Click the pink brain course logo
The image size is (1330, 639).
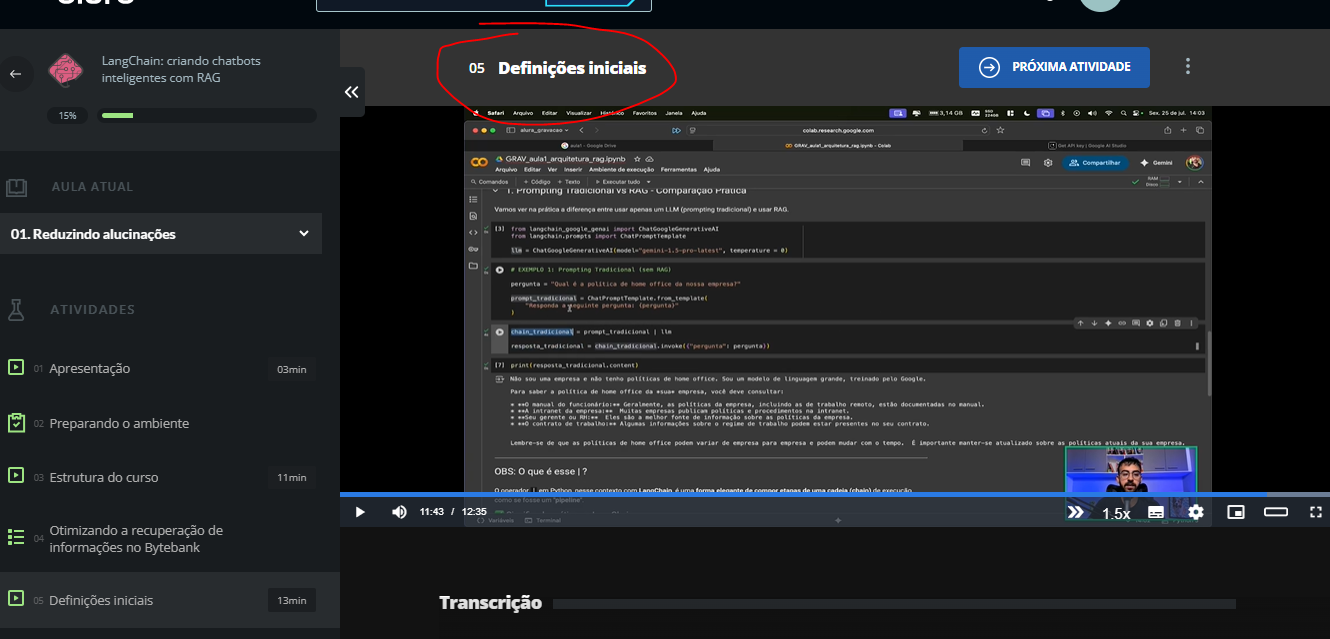pyautogui.click(x=66, y=70)
